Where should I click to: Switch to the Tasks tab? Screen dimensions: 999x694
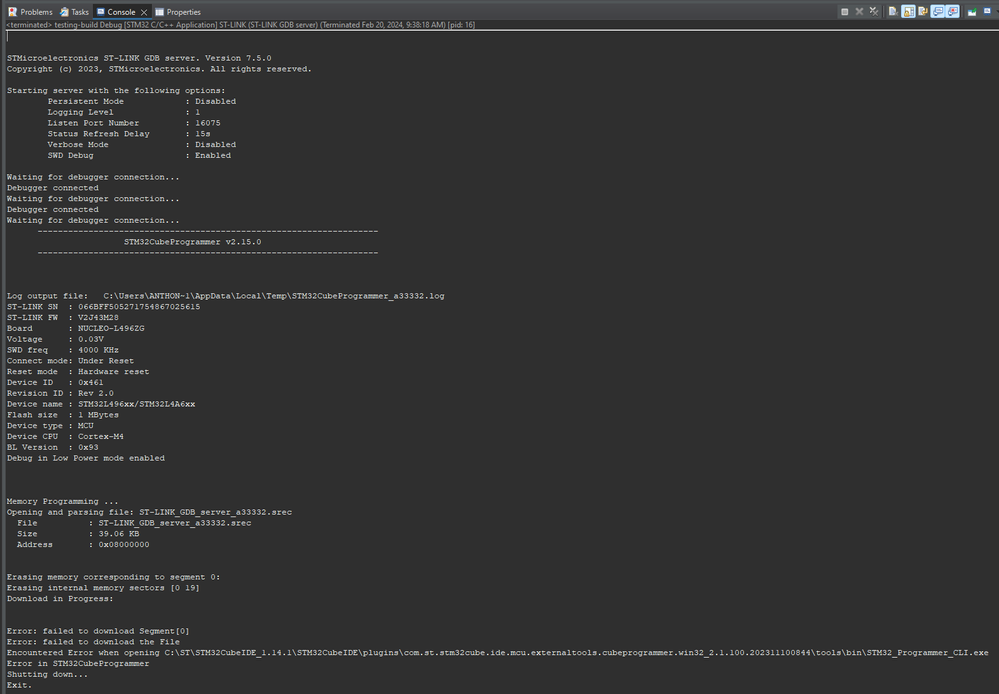pos(80,12)
